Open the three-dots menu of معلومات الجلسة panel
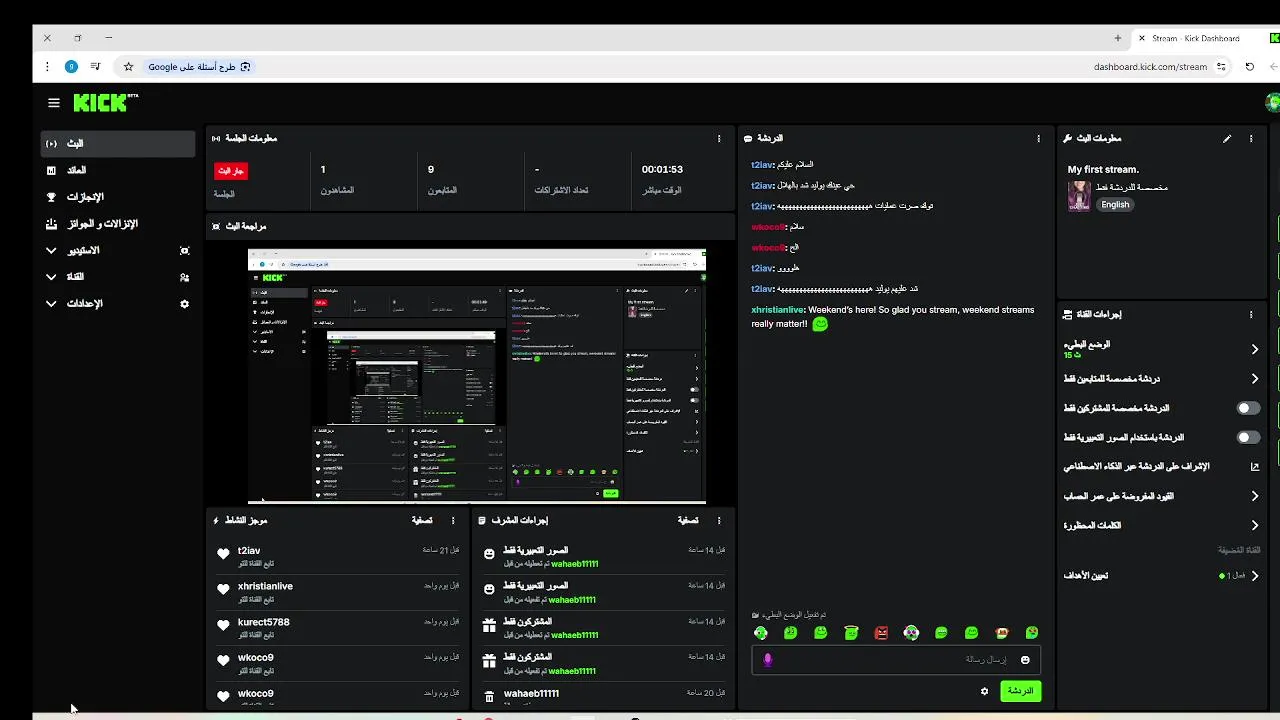 (719, 139)
